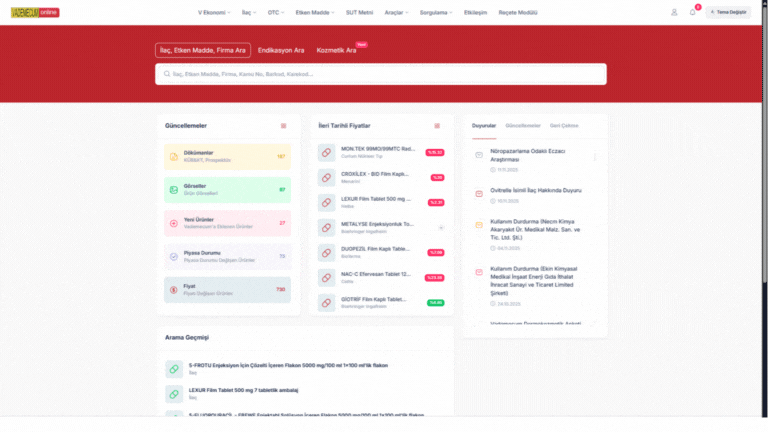Click the pill icon beside CROXİLEX
The image size is (768, 432).
tap(326, 177)
